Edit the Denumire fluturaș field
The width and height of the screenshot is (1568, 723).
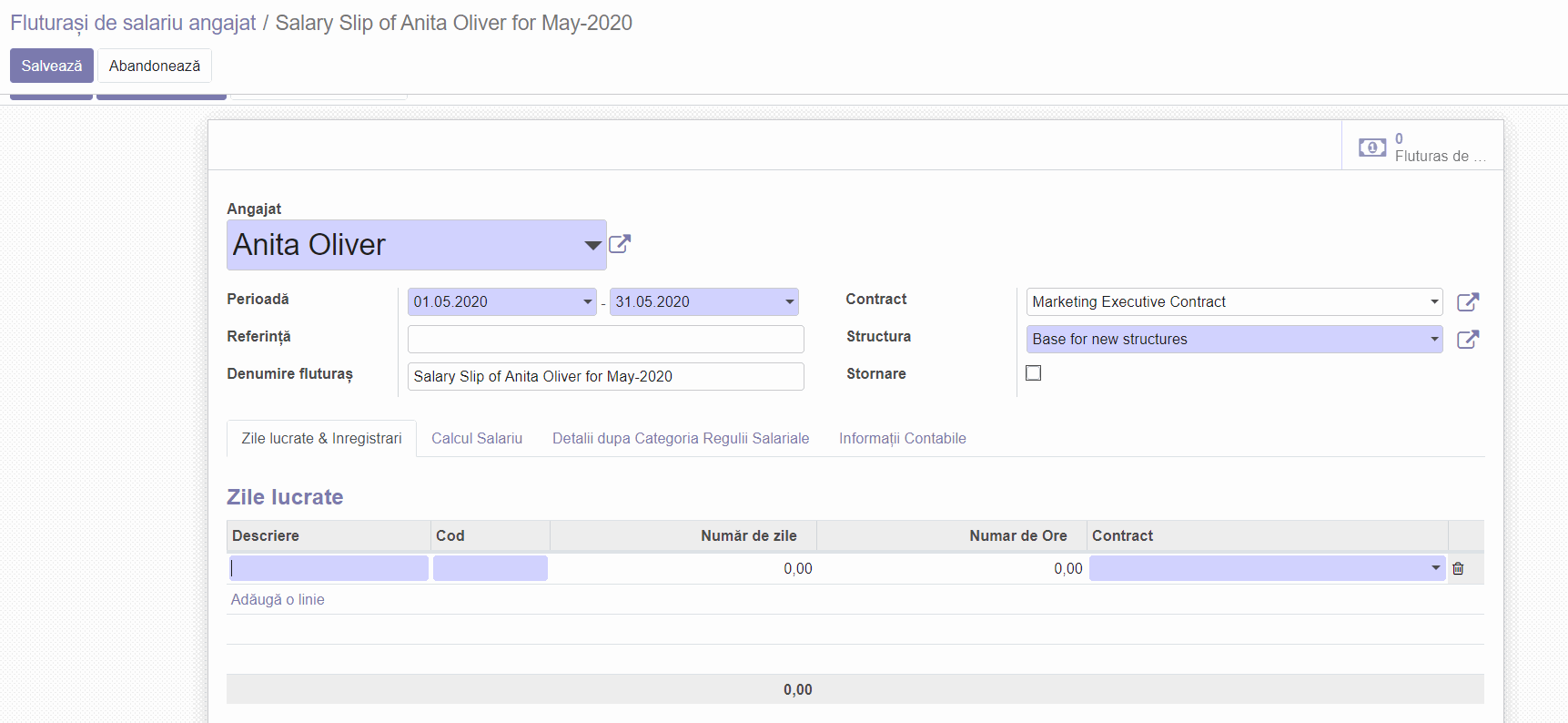[x=606, y=377]
